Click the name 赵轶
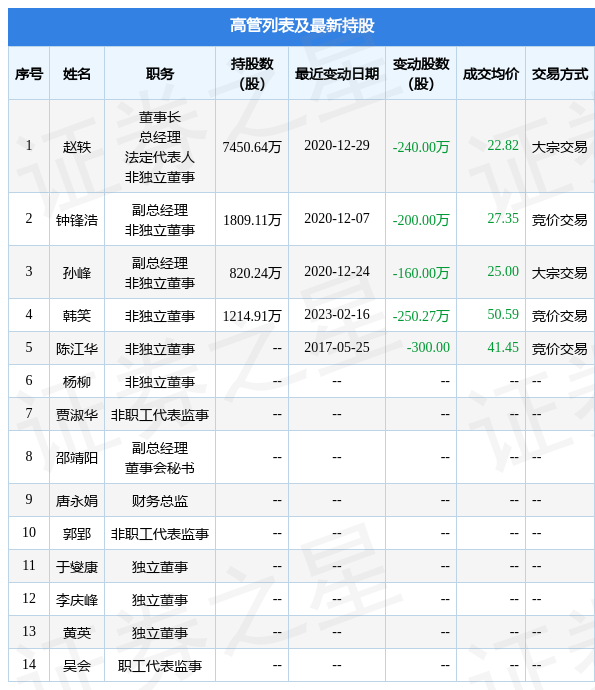The image size is (595, 690). click(77, 147)
